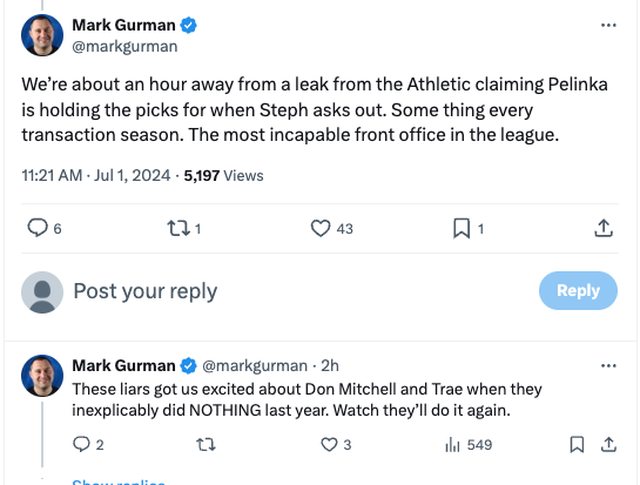Image resolution: width=640 pixels, height=485 pixels.
Task: Share the Don Mitchell reply tweet
Action: pyautogui.click(x=606, y=444)
